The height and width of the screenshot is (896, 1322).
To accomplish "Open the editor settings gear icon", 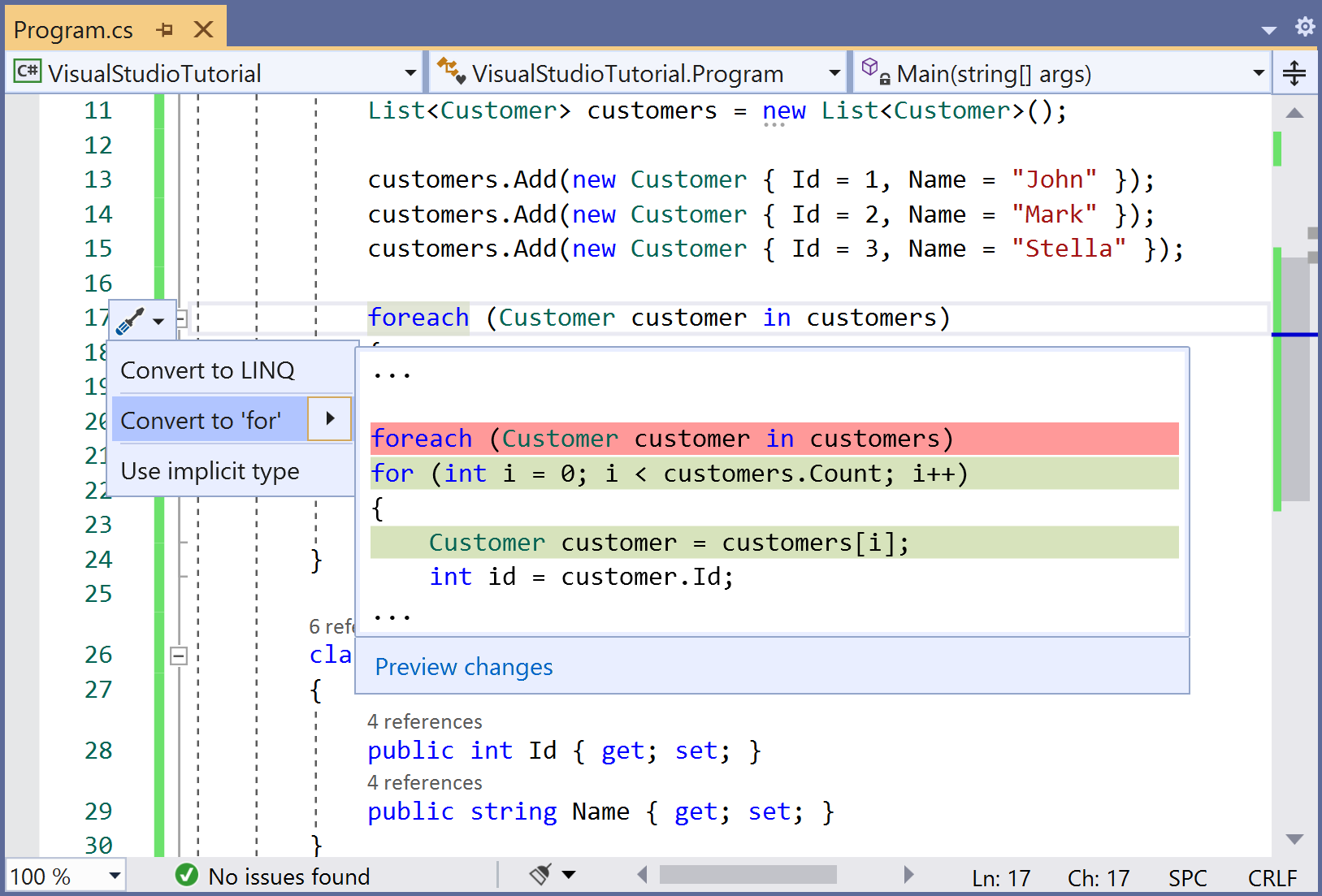I will 1305,27.
